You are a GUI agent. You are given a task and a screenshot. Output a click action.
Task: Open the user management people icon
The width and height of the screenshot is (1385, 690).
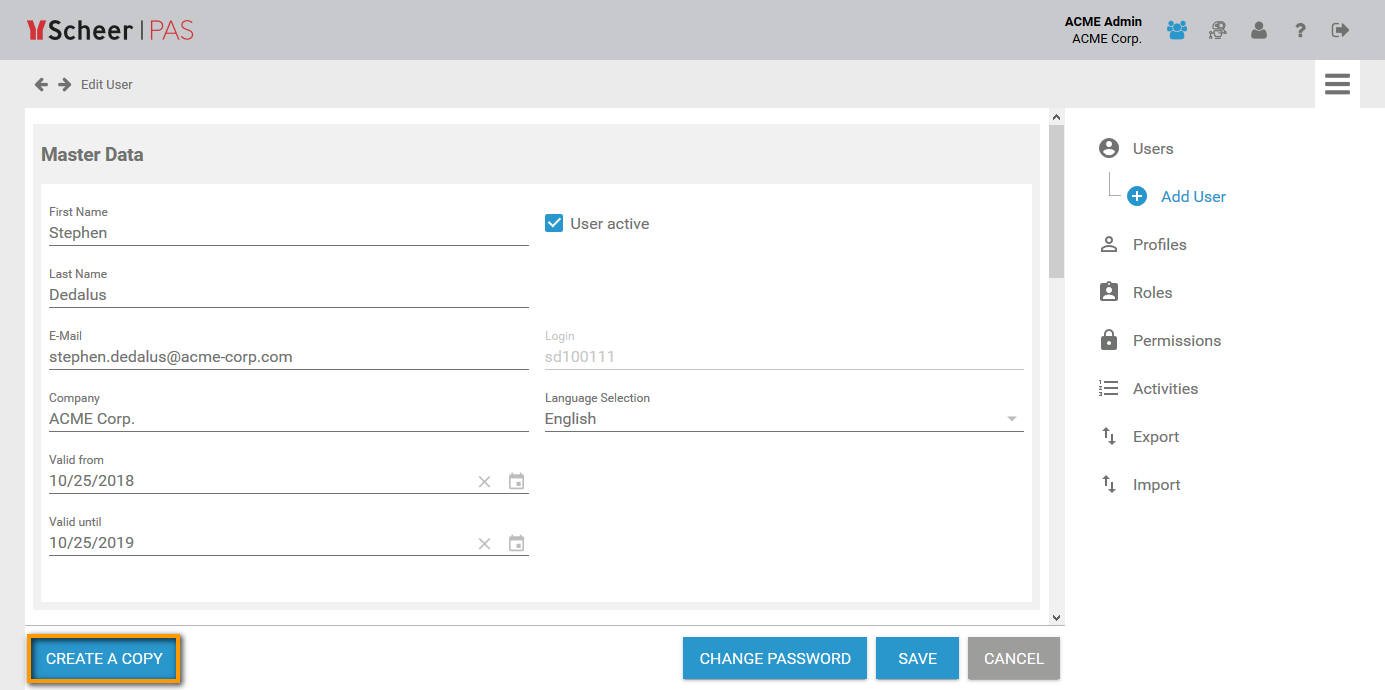click(1177, 31)
